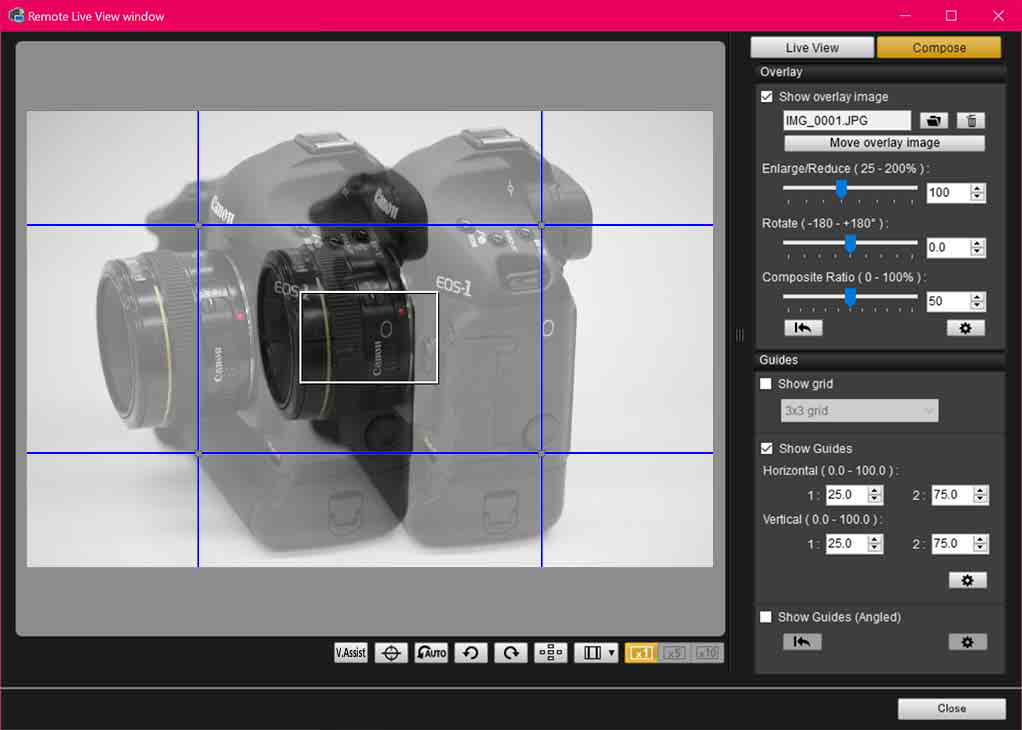Enable Show grid checkbox

766,384
